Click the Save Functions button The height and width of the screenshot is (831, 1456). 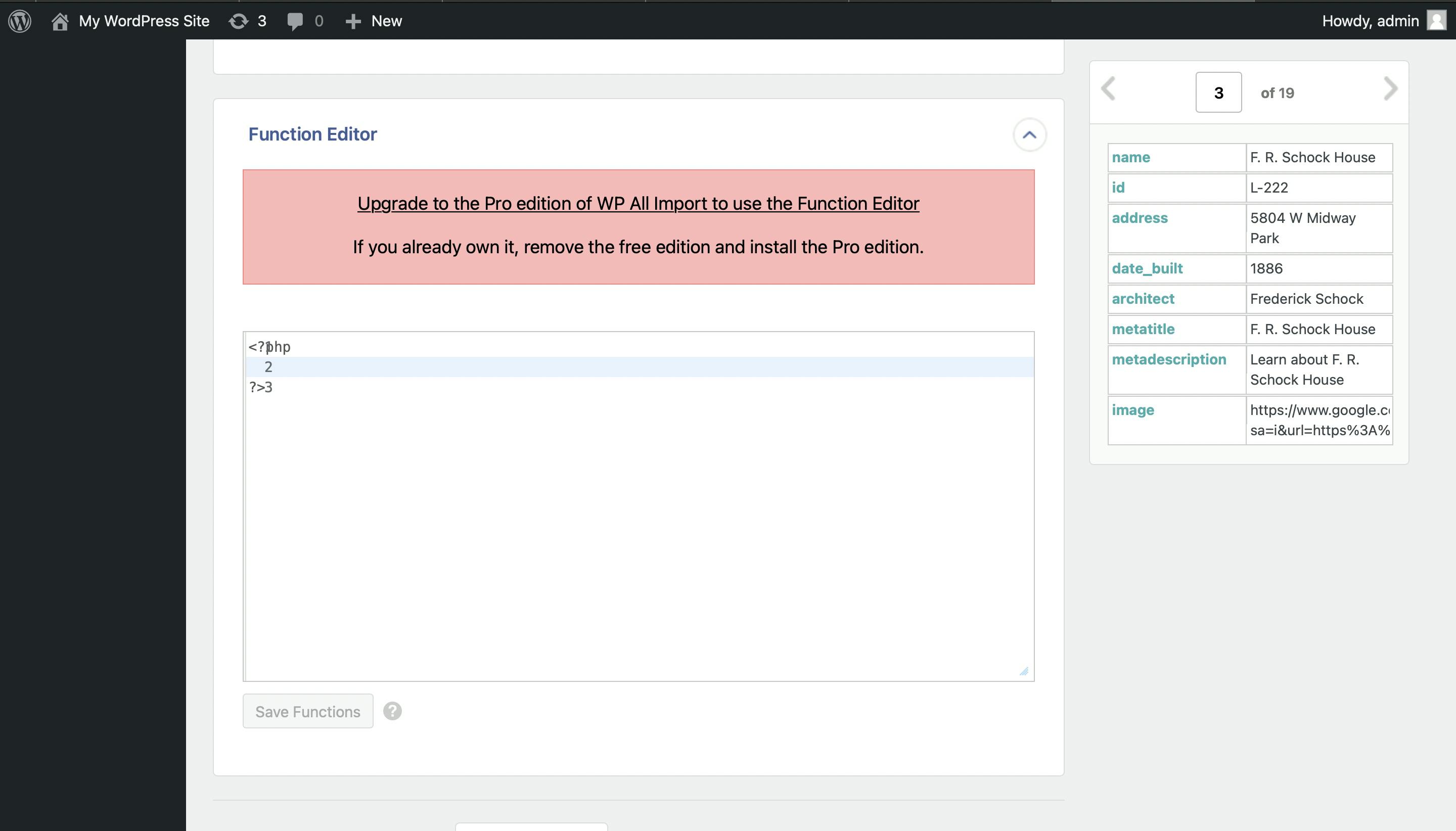[308, 711]
